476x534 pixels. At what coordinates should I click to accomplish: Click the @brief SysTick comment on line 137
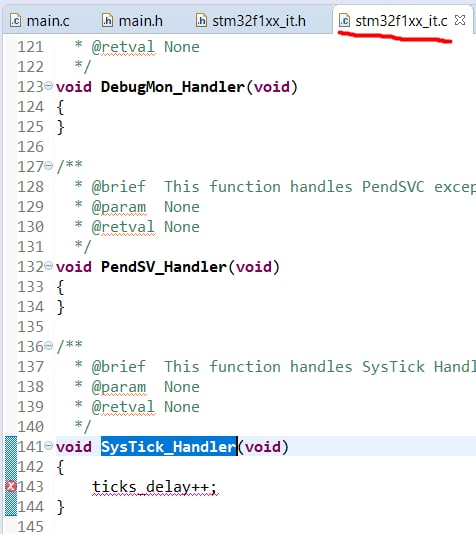tap(275, 367)
